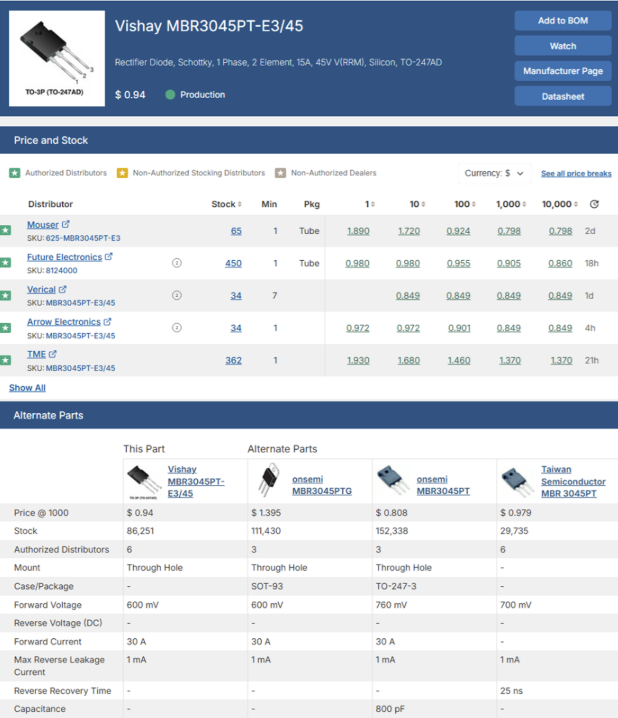Click Add to BOM button
Viewport: 618px width, 718px height.
[x=563, y=21]
